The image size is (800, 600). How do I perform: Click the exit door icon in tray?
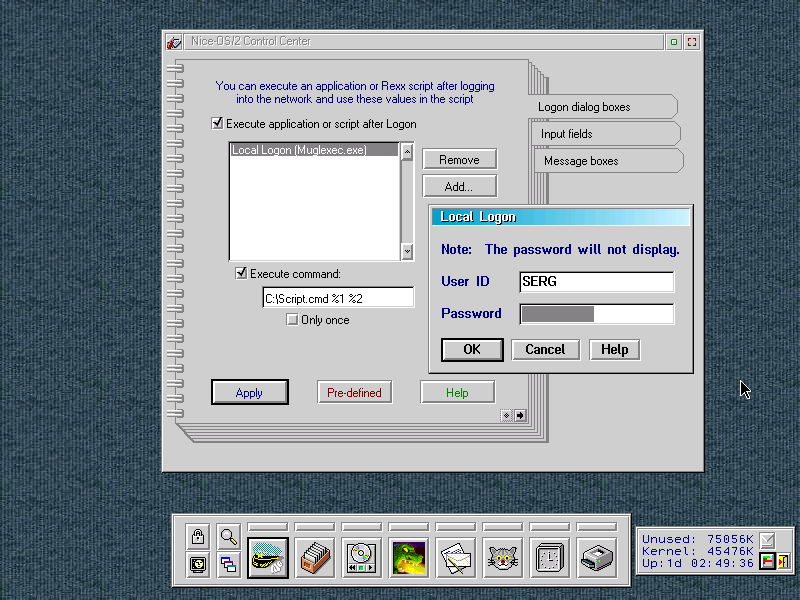point(783,562)
